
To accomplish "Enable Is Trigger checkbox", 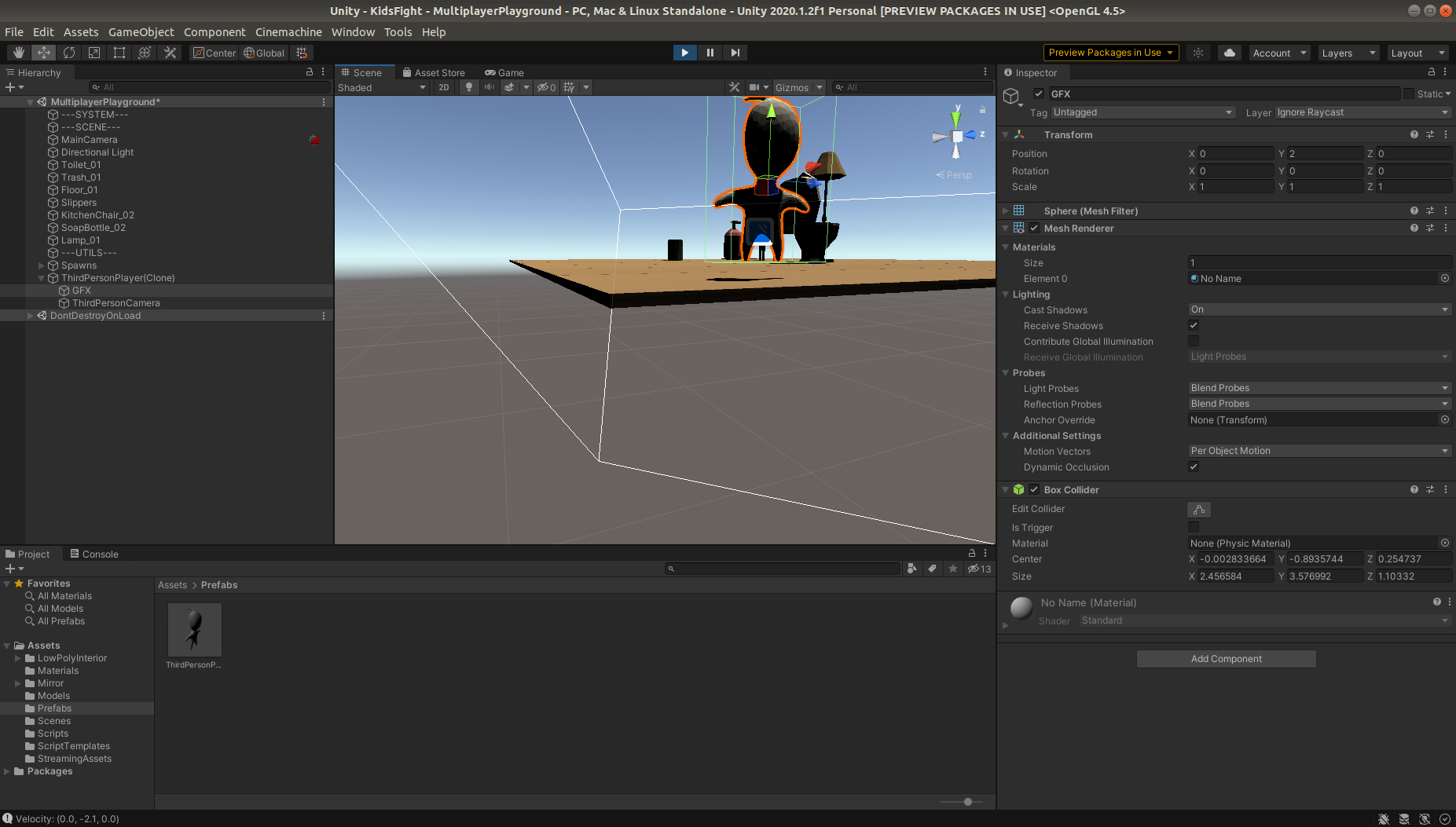I will 1194,528.
